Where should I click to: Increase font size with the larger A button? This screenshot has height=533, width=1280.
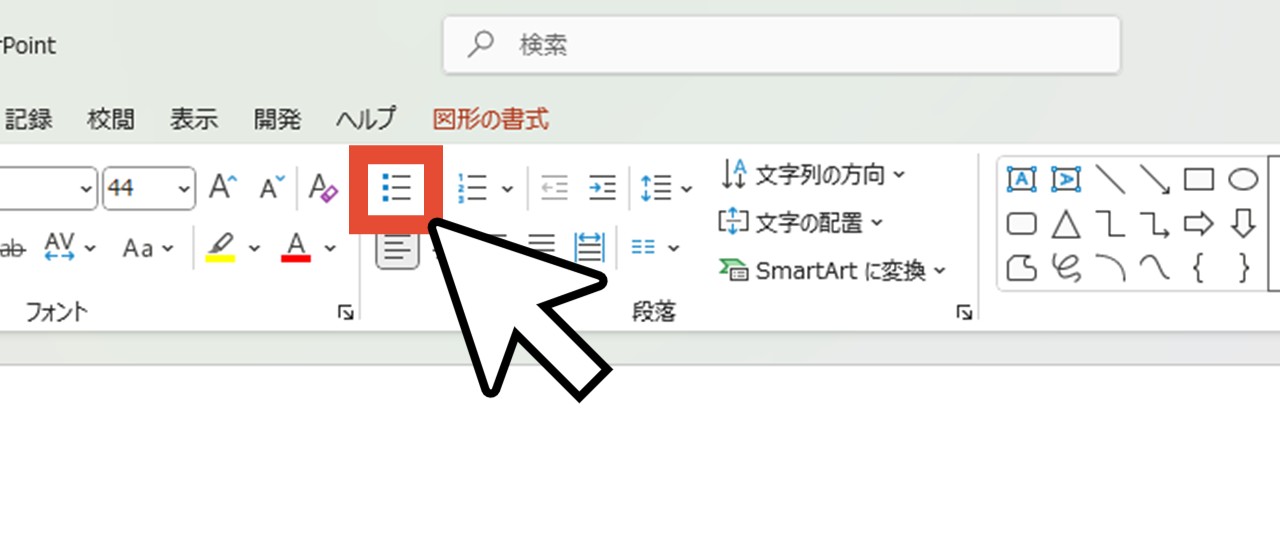[222, 187]
